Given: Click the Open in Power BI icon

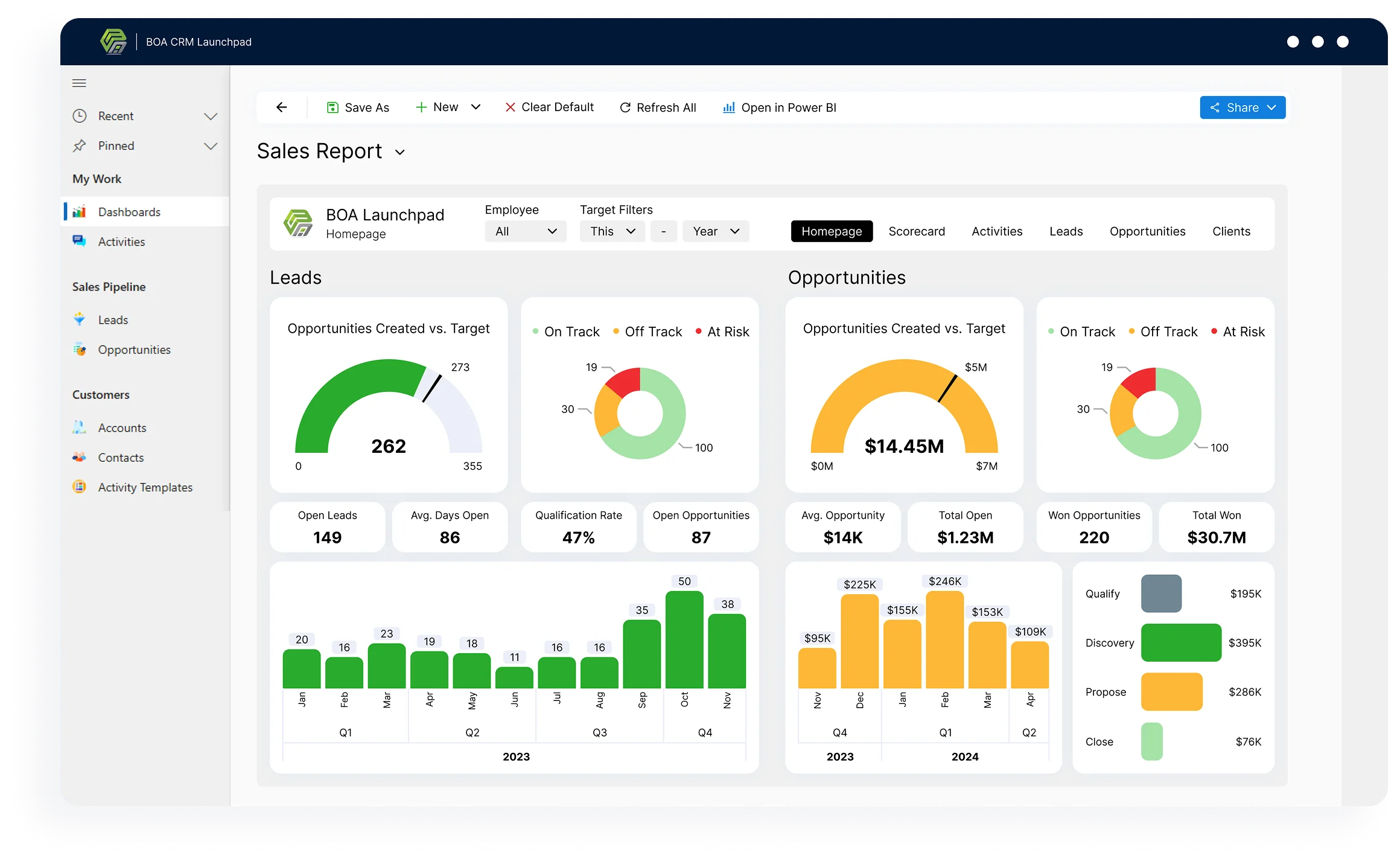Looking at the screenshot, I should [x=729, y=107].
